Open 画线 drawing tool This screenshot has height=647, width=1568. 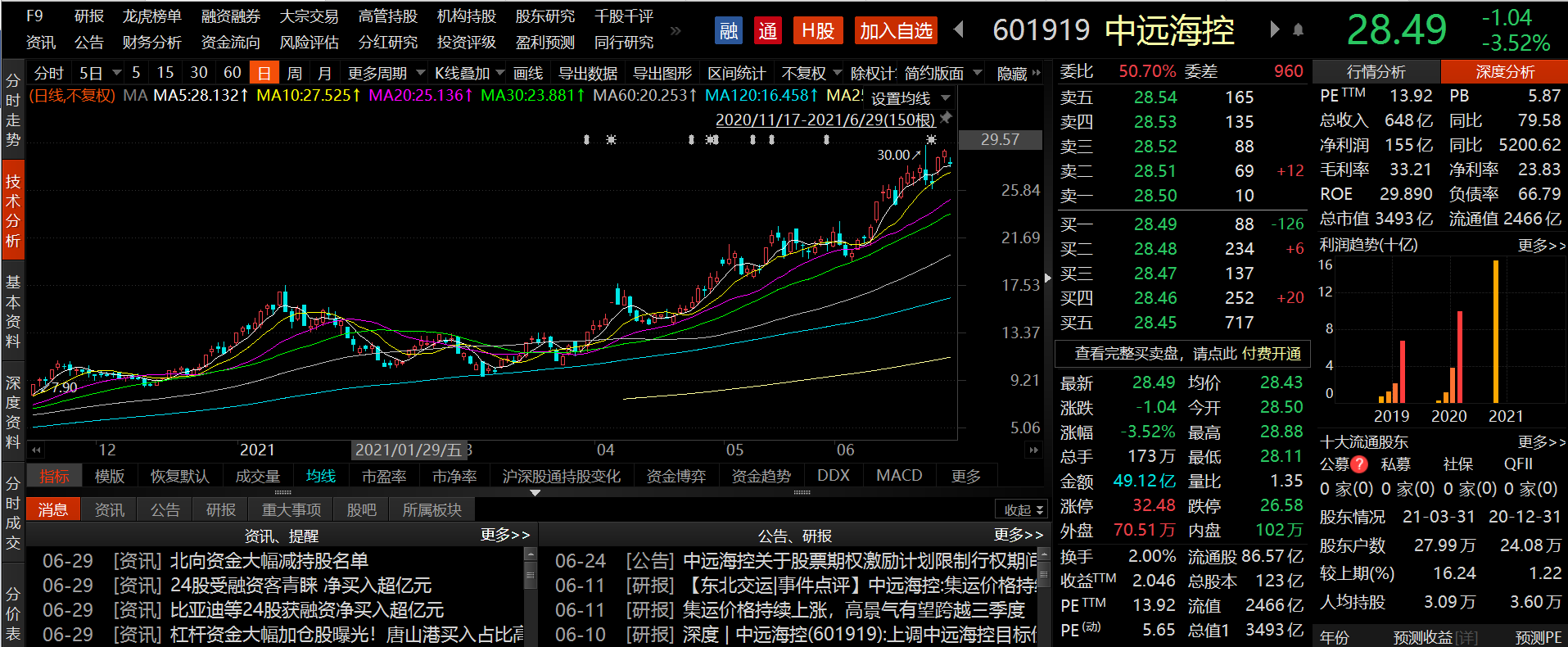coord(528,73)
